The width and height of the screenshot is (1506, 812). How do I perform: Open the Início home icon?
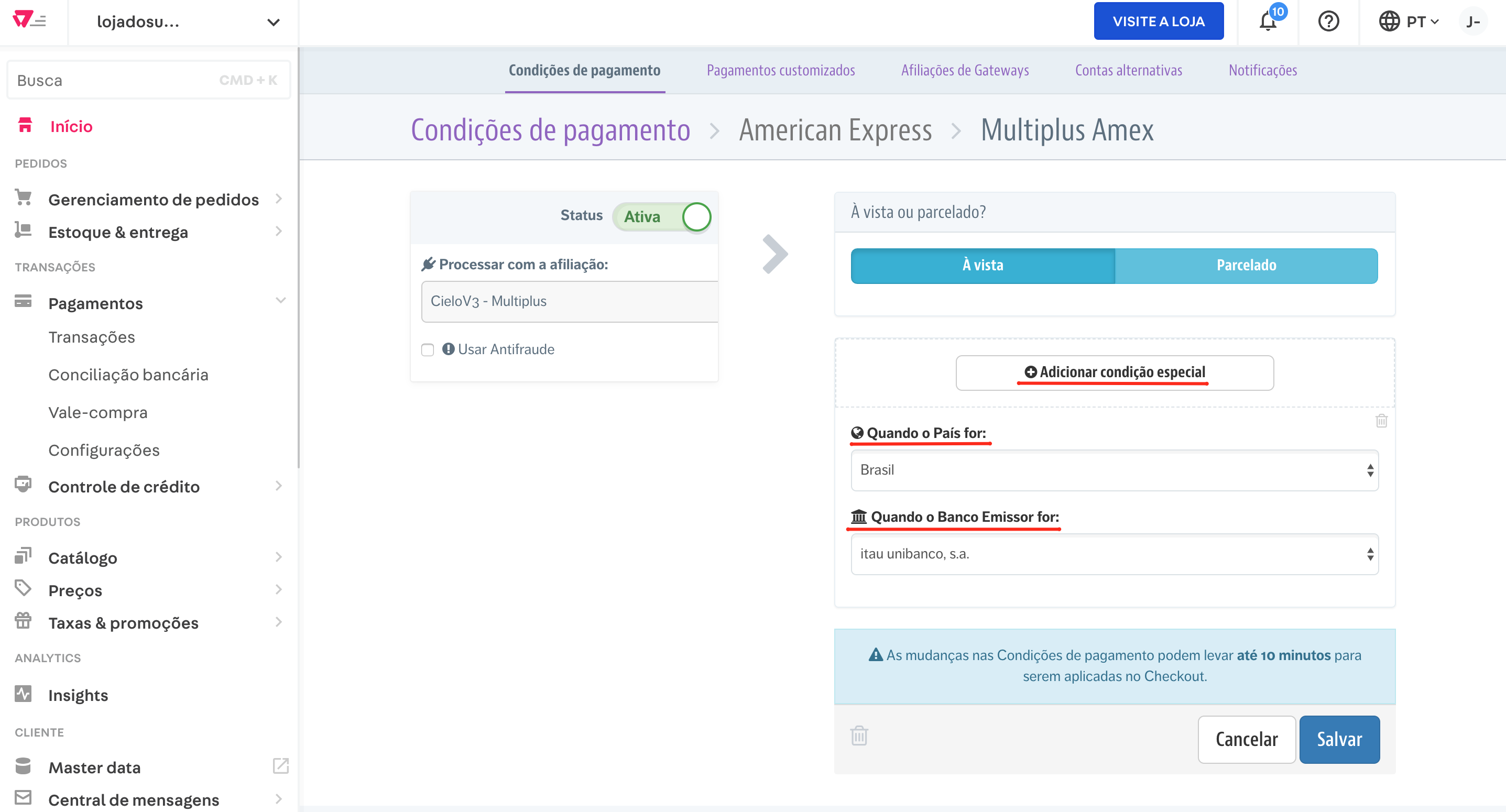[x=25, y=126]
